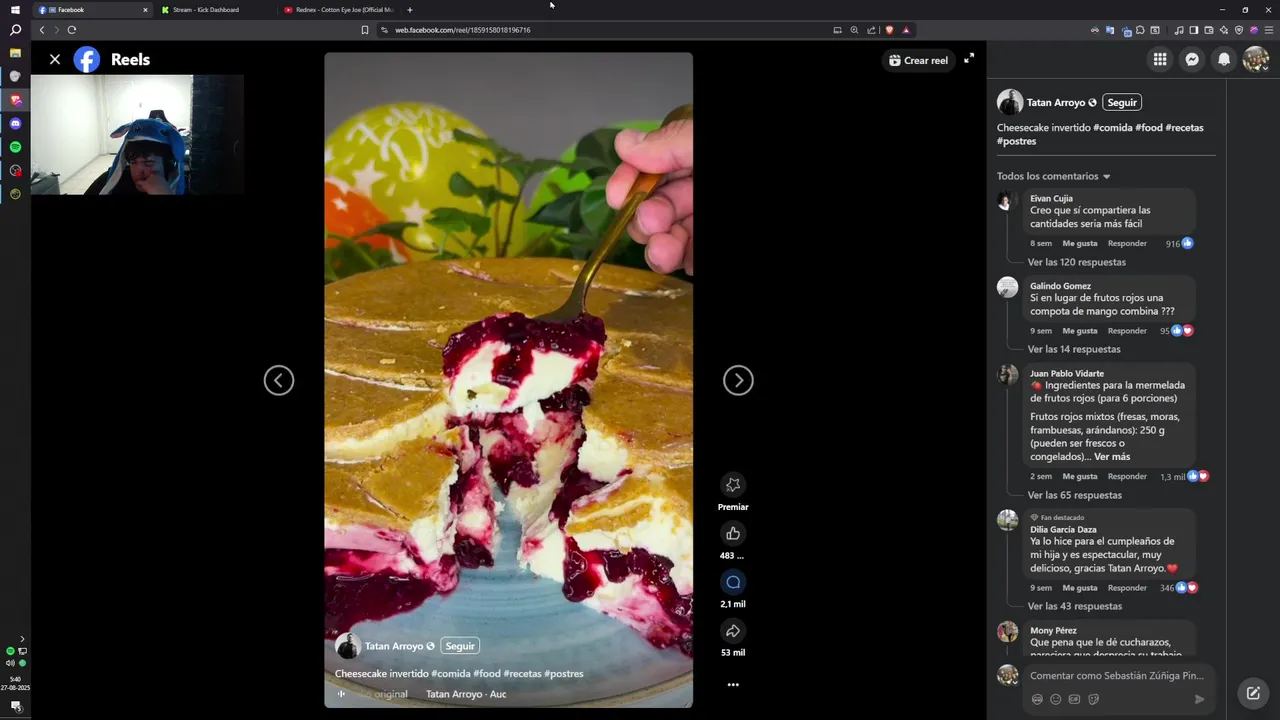Open Tatan Arroyo's profile name in panel

click(x=1056, y=103)
